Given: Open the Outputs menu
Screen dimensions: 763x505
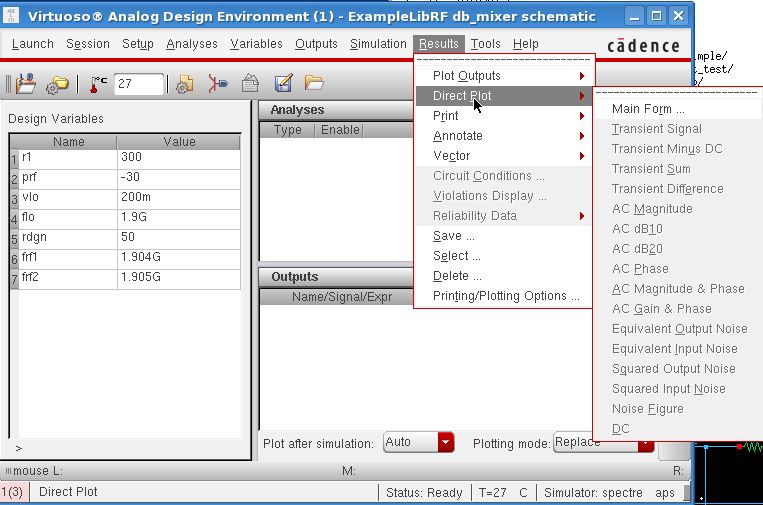Looking at the screenshot, I should pyautogui.click(x=316, y=44).
